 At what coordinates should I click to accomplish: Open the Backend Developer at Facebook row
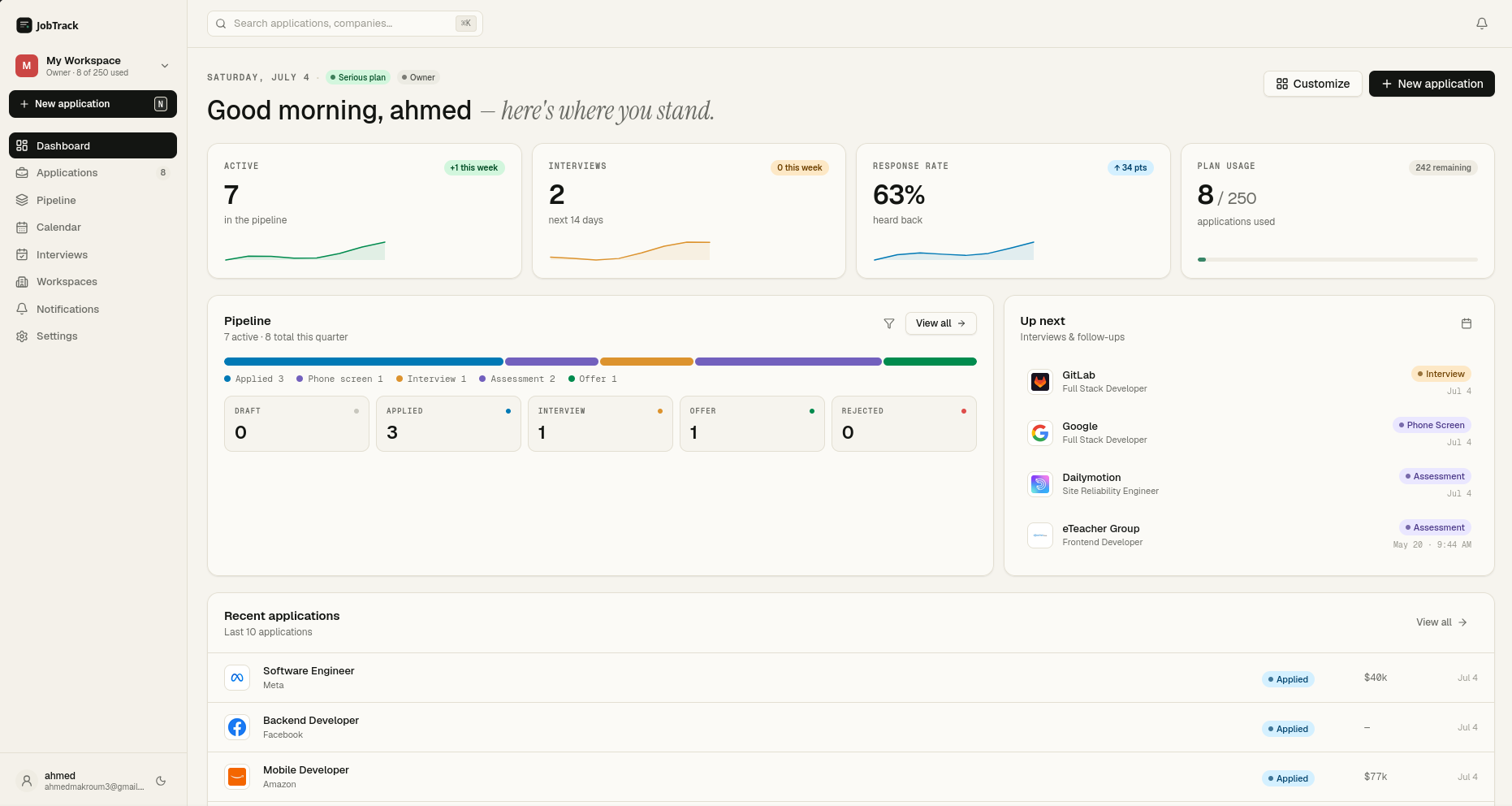coord(851,727)
